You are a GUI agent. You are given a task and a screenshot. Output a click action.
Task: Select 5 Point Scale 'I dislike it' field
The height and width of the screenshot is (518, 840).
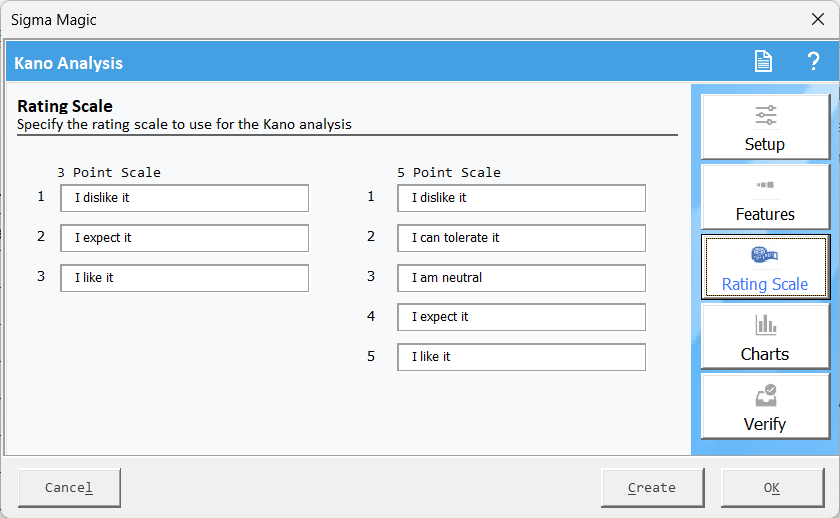(x=520, y=198)
